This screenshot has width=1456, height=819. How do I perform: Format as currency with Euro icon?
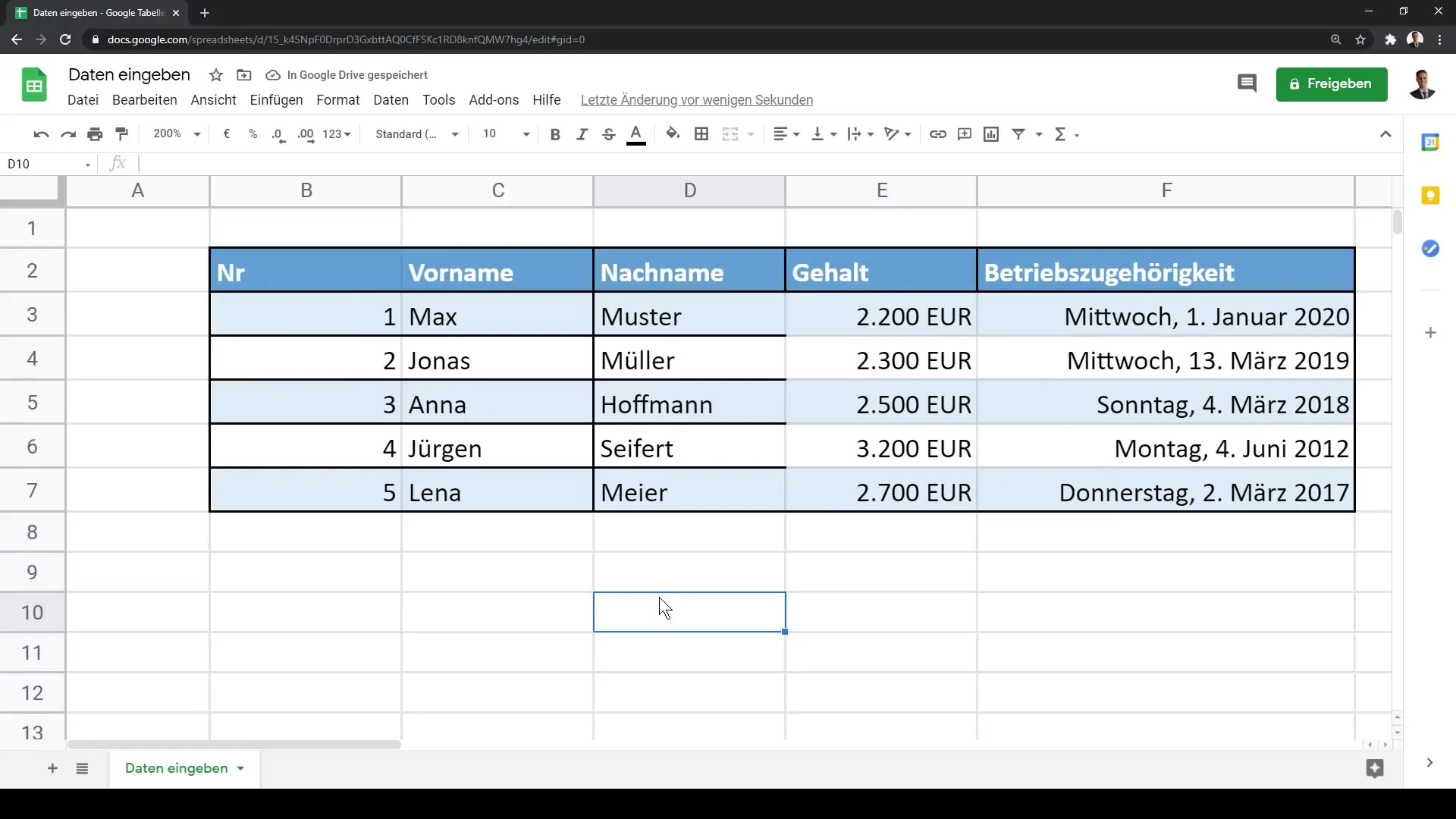pos(226,134)
